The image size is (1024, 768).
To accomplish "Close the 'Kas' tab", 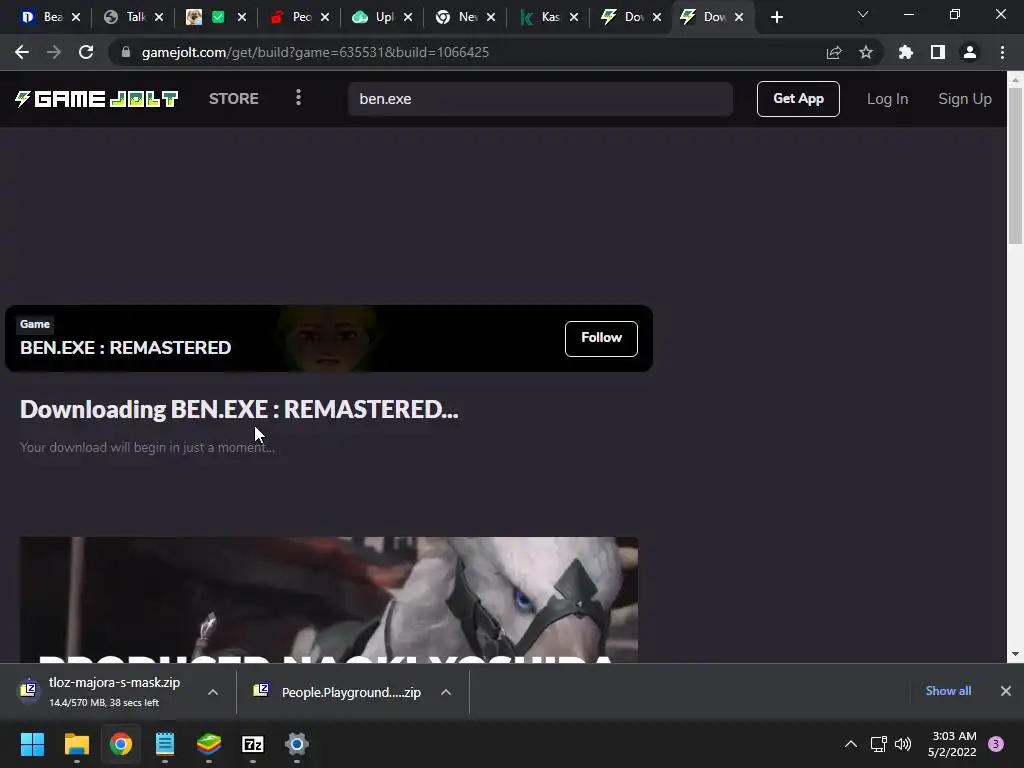I will (x=574, y=18).
